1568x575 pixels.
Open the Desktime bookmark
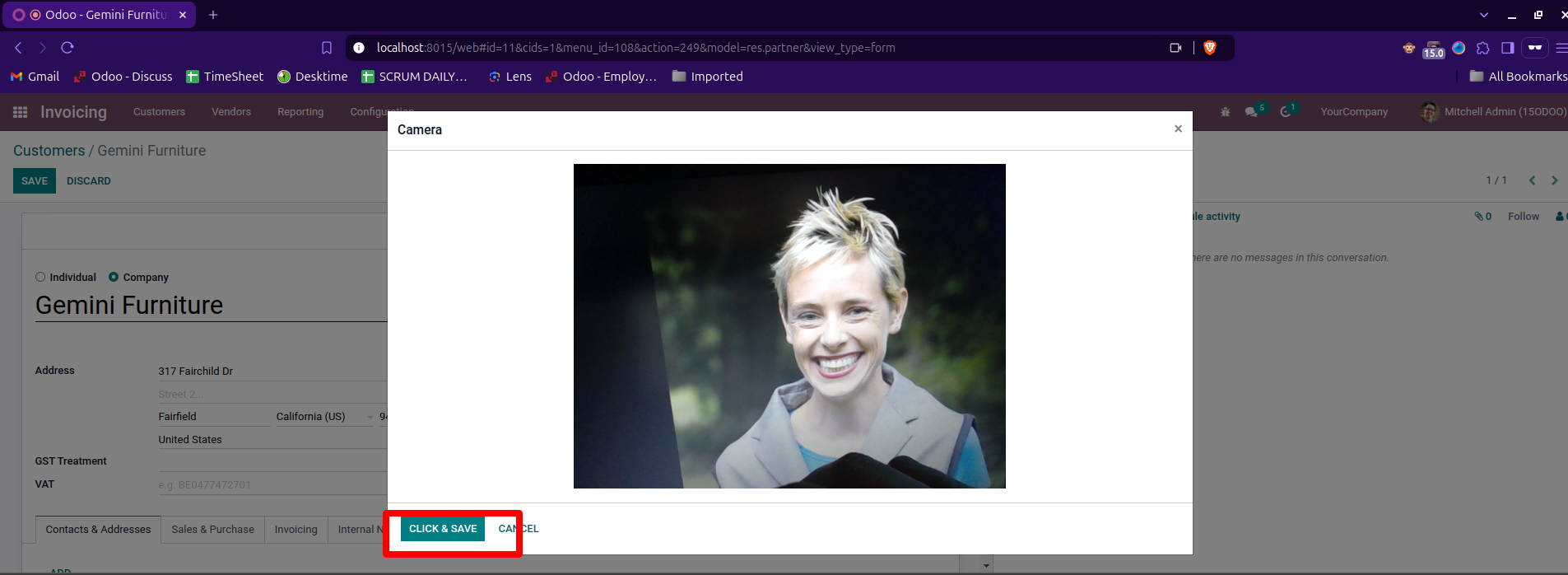313,77
